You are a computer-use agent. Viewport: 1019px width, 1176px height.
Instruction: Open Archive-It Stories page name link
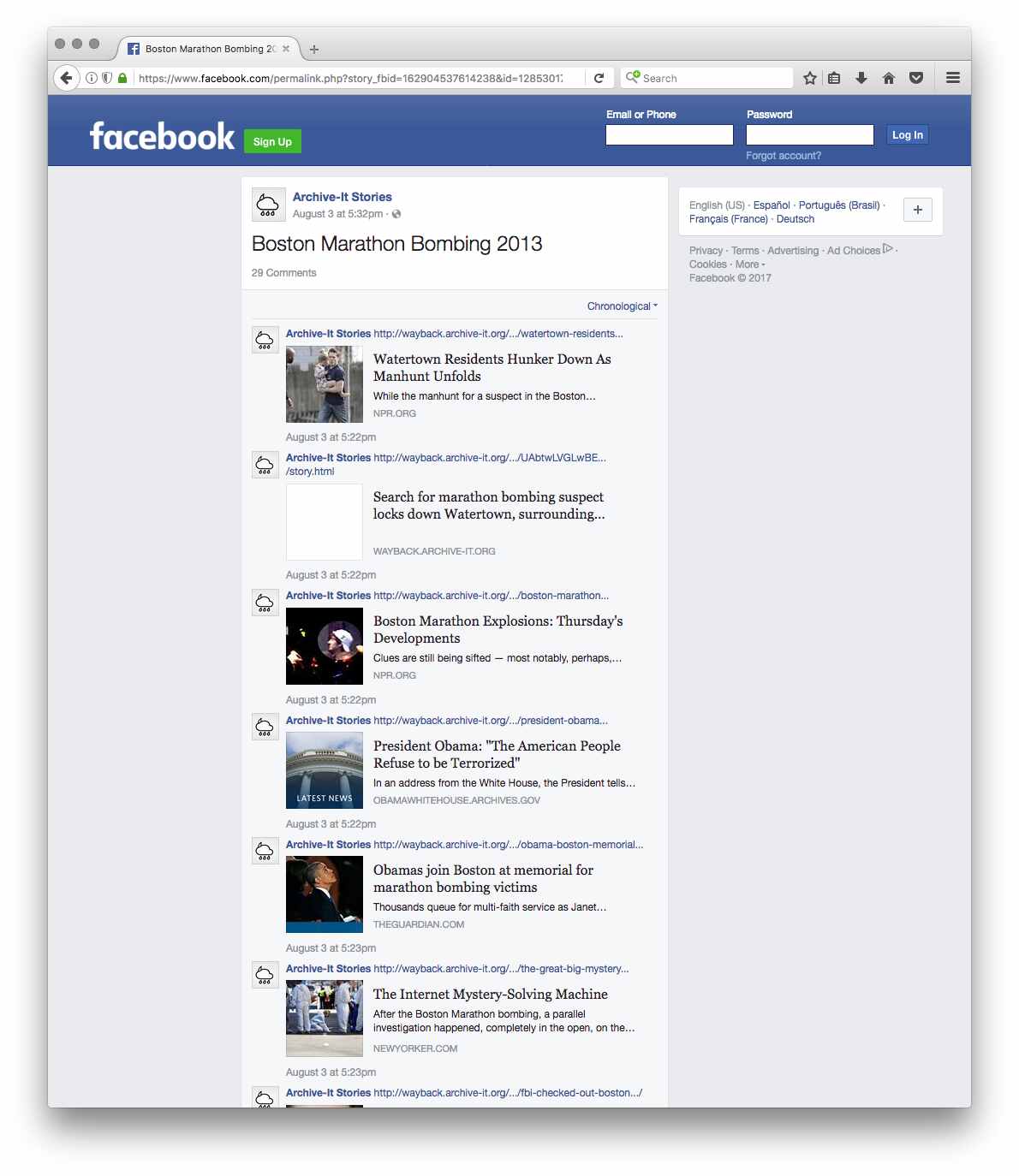(x=343, y=197)
